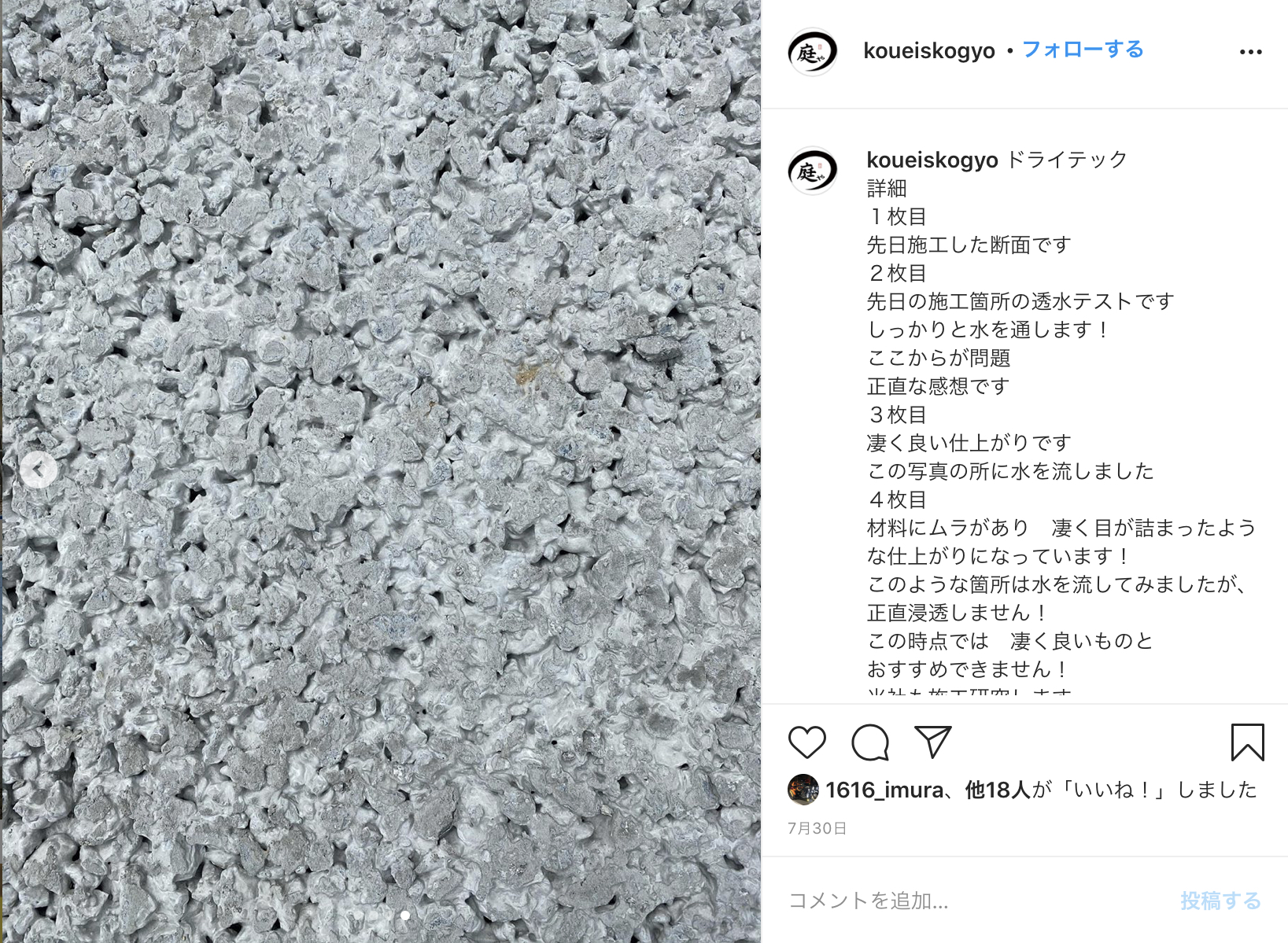Share the post via paper plane icon
Image resolution: width=1288 pixels, height=943 pixels.
(933, 742)
